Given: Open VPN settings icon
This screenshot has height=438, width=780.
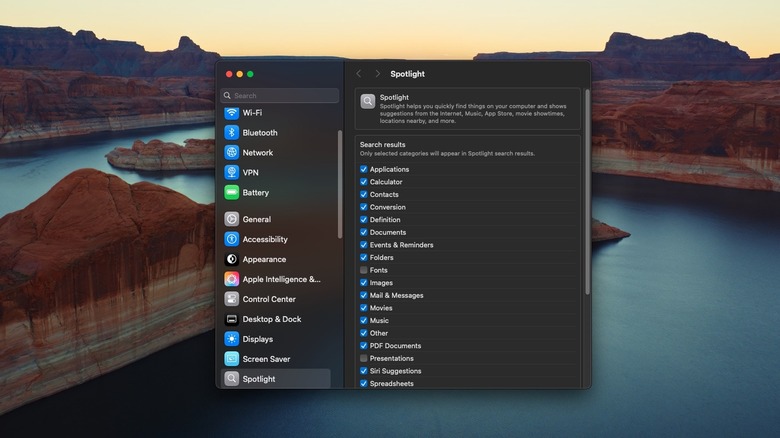Looking at the screenshot, I should click(232, 173).
